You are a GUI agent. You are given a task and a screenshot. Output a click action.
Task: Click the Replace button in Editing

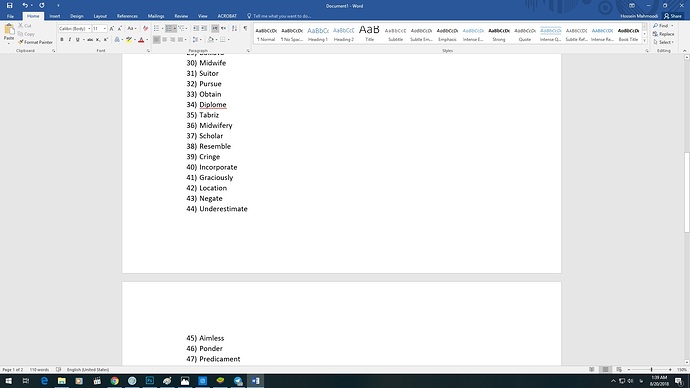[x=664, y=34]
